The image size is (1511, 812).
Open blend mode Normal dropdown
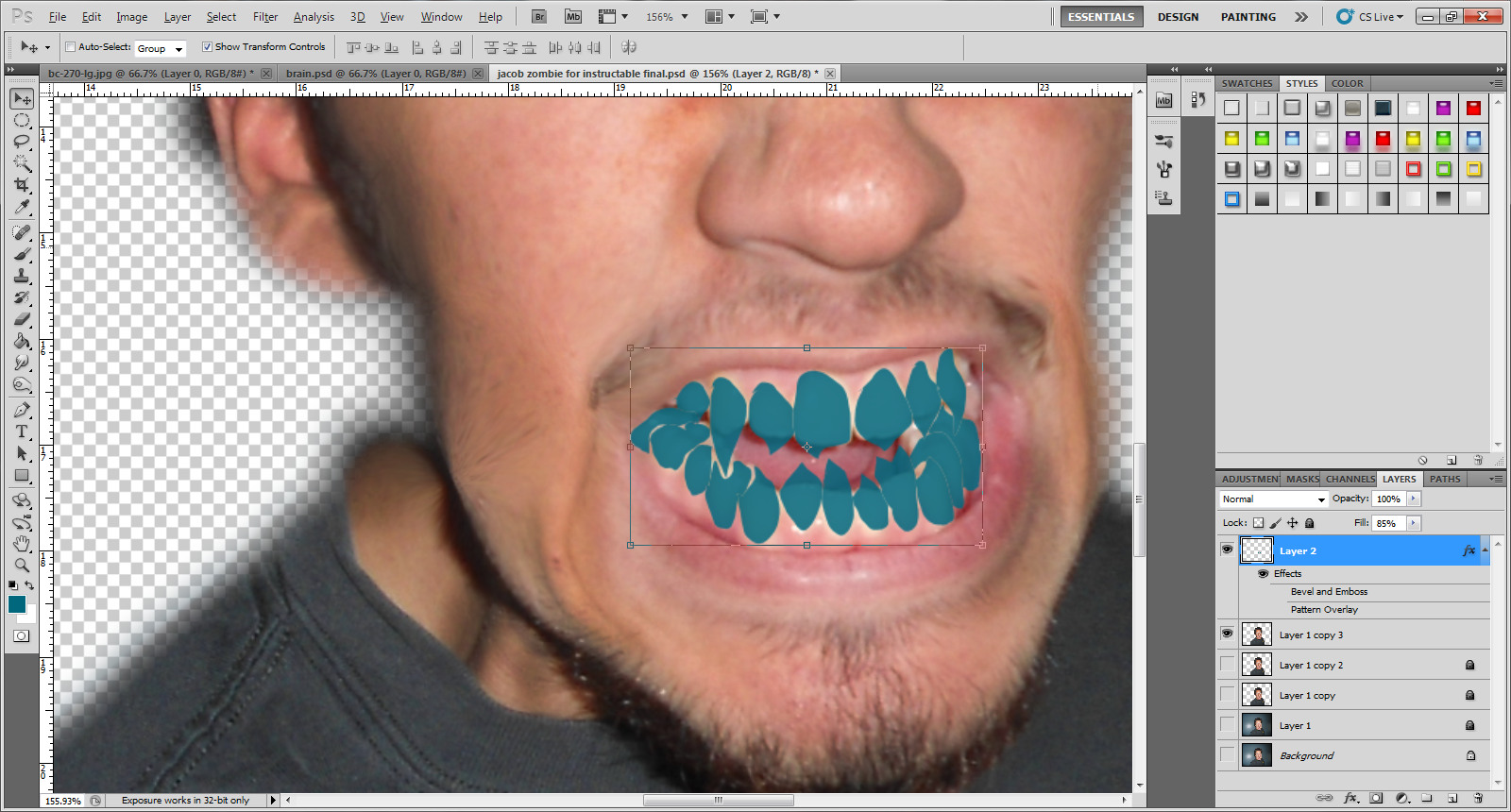(1273, 499)
